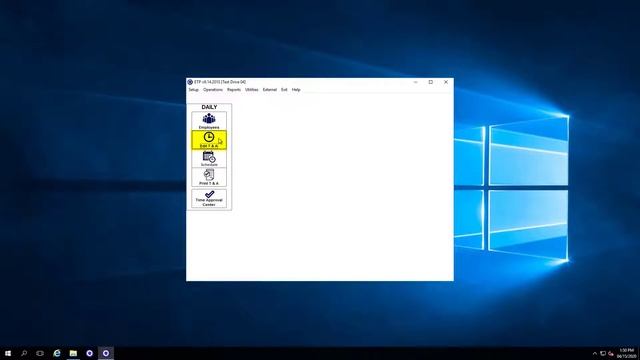
Task: Open File Explorer from taskbar
Action: [73, 353]
